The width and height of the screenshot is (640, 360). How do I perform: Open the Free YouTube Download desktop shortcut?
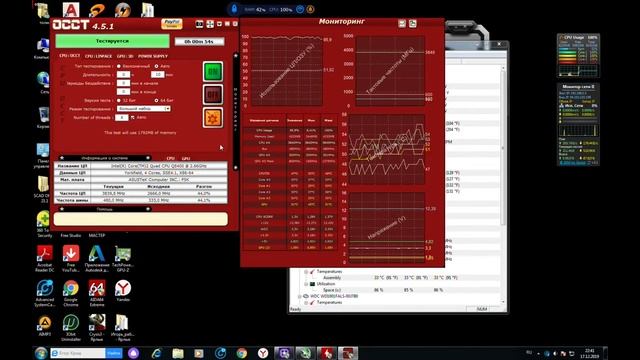click(71, 258)
